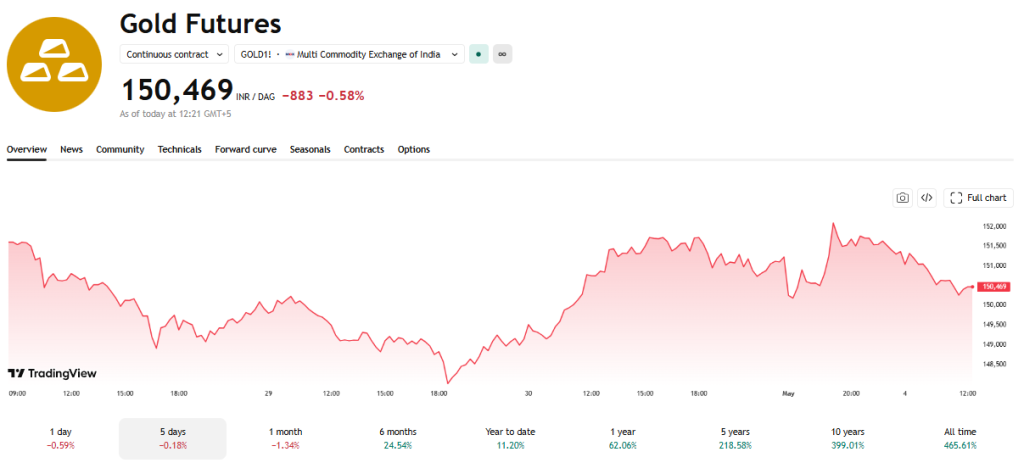Open the Technicals tab
The width and height of the screenshot is (1024, 463).
[x=180, y=150]
